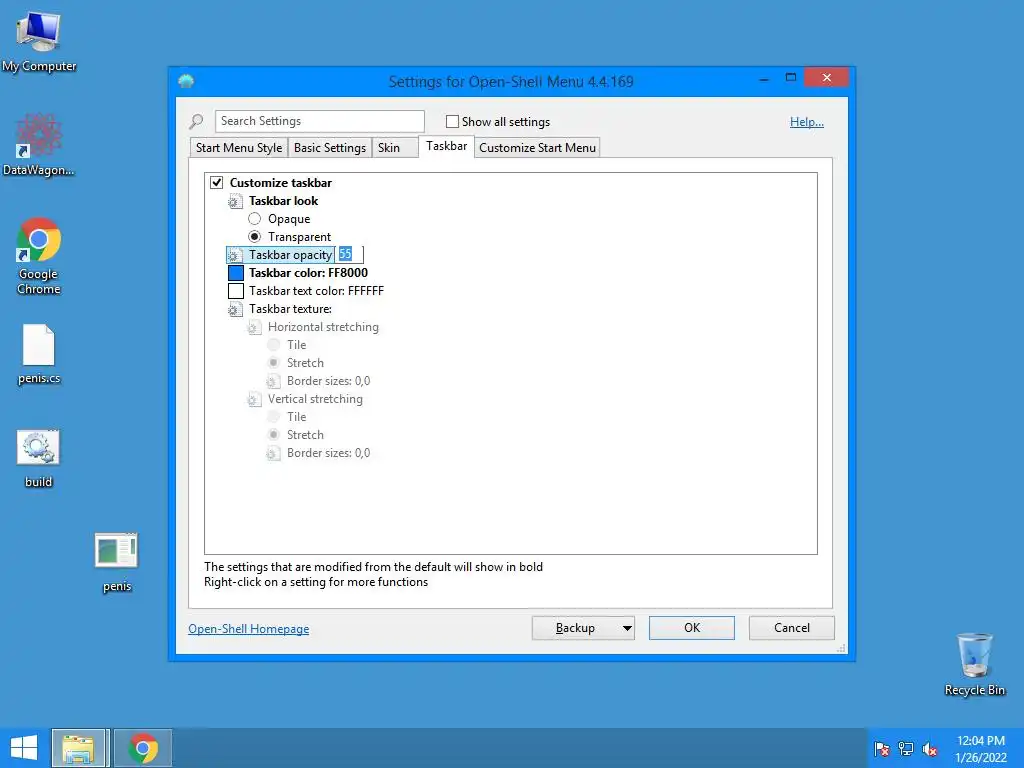The height and width of the screenshot is (768, 1024).
Task: Open the Help link
Action: pos(807,122)
